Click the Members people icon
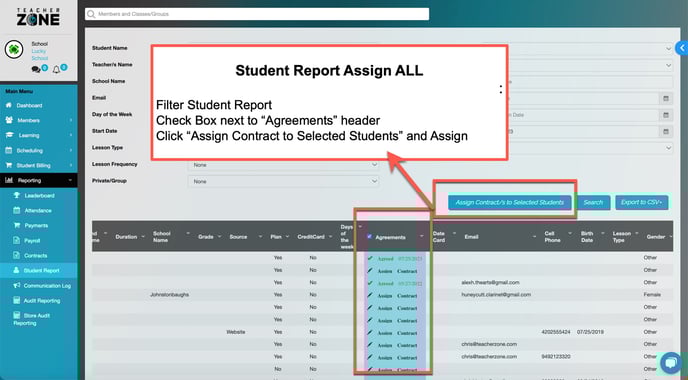 pos(9,120)
